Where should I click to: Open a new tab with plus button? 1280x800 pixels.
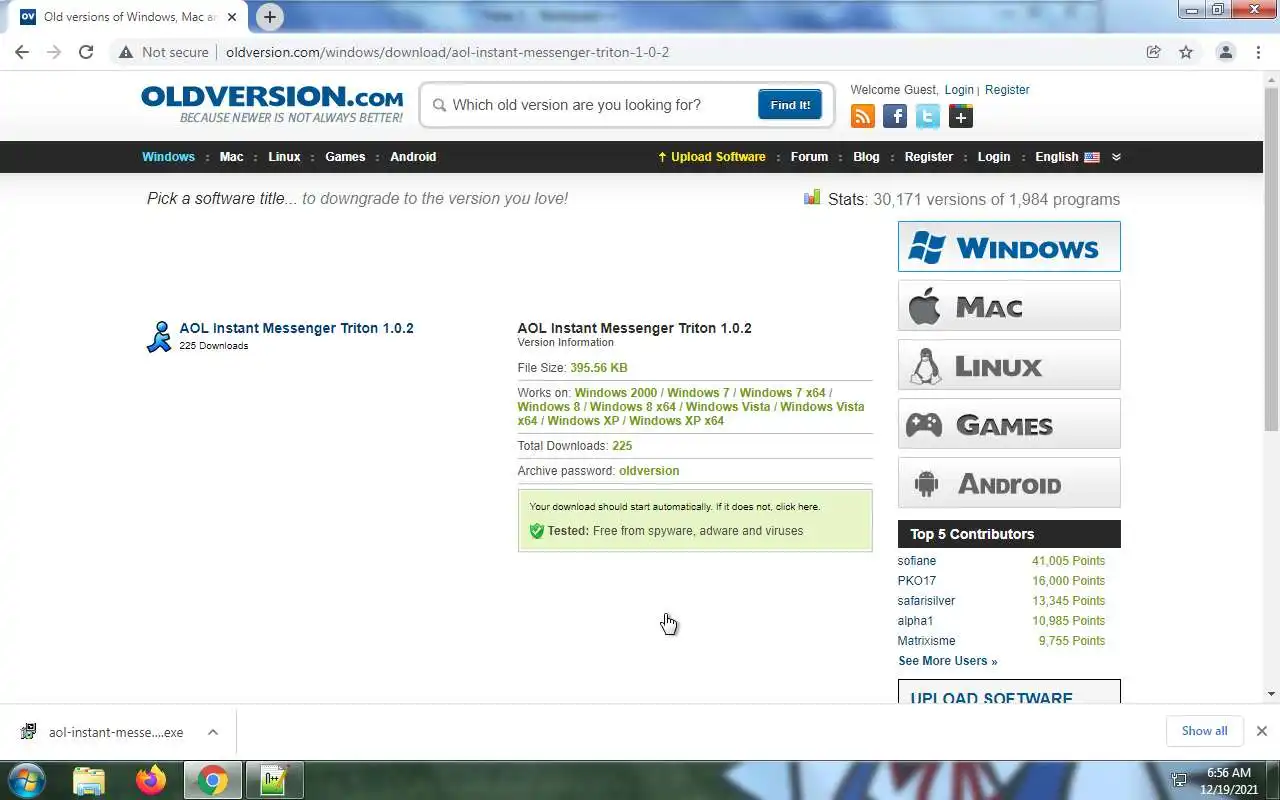(x=270, y=17)
